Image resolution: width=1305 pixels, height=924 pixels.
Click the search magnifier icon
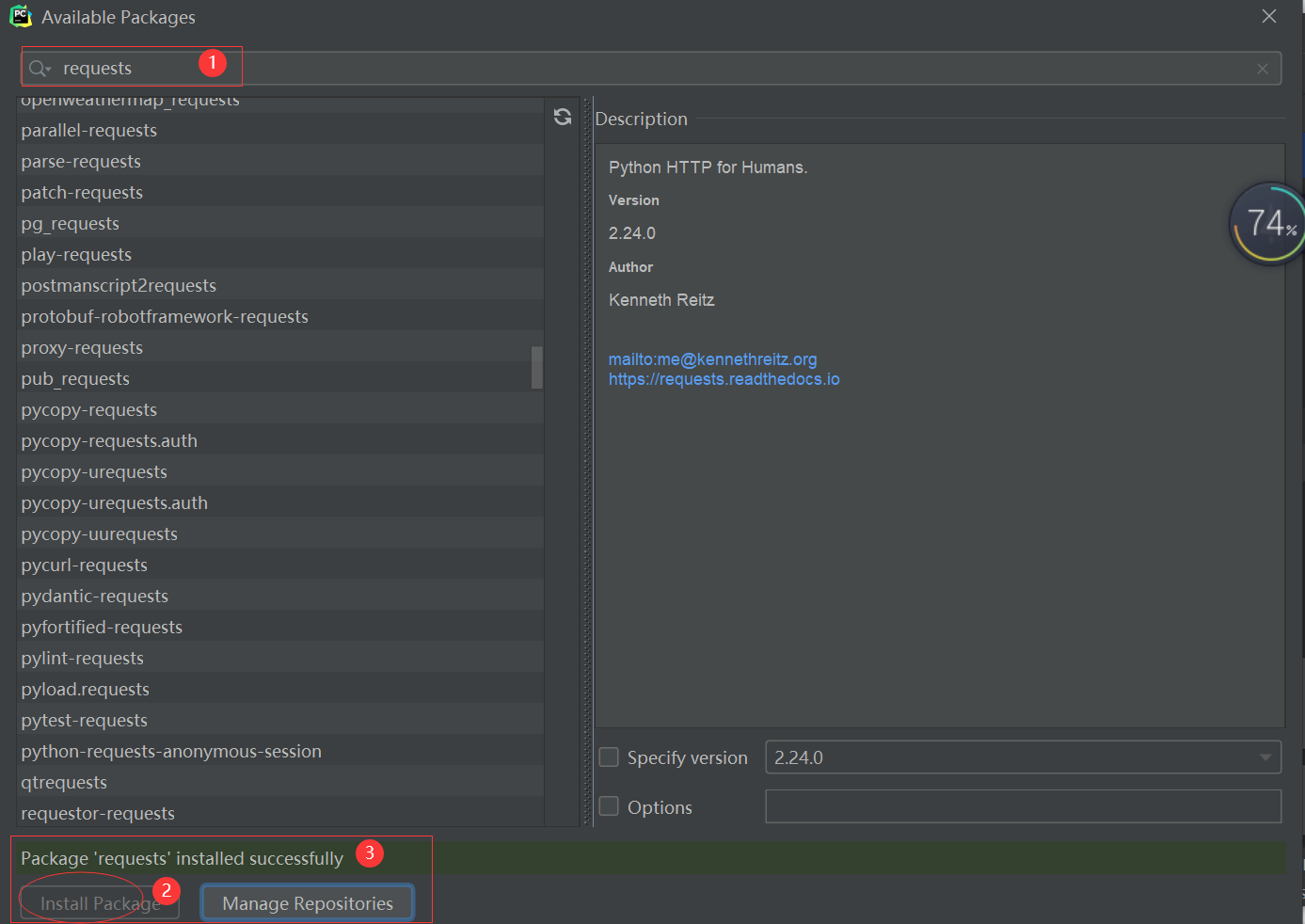tap(38, 67)
